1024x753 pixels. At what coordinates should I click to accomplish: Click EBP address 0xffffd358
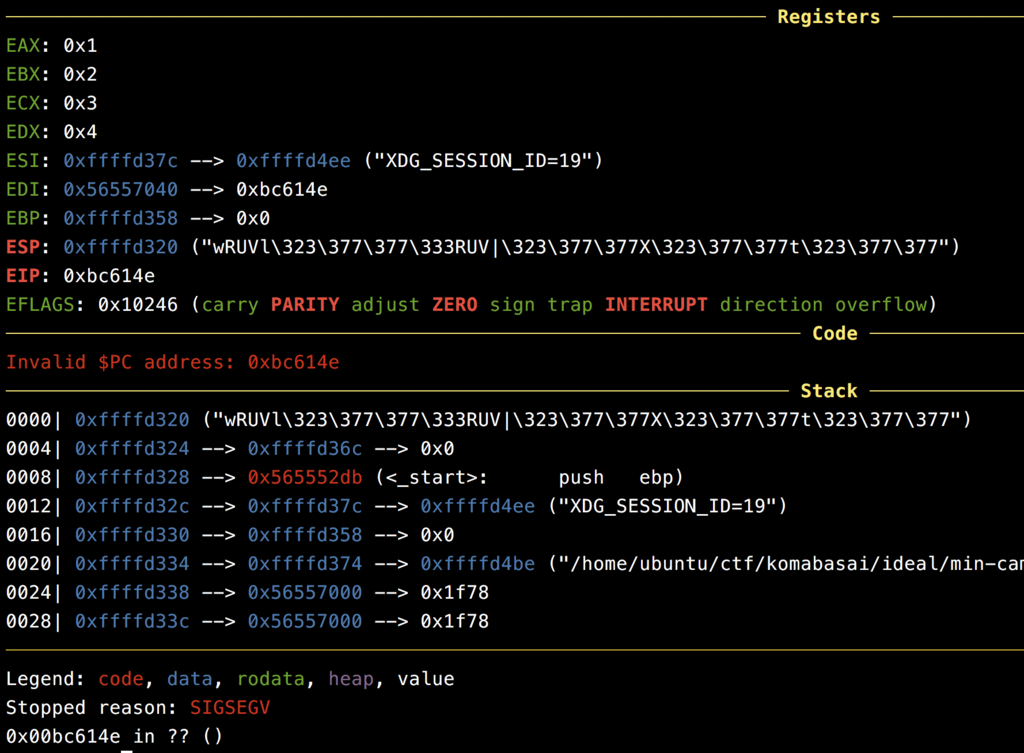pos(120,218)
